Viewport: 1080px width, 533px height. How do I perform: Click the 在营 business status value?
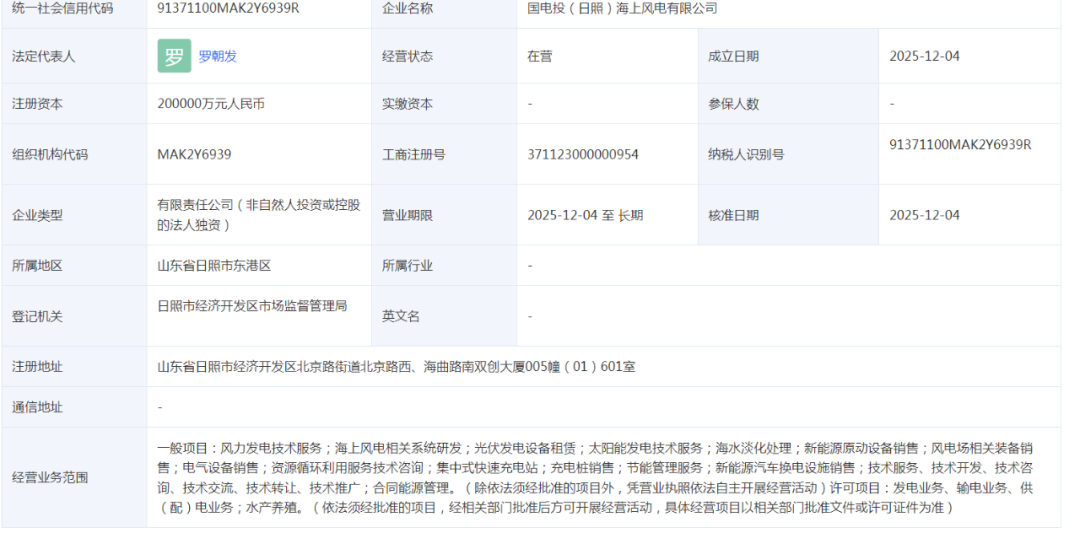click(540, 56)
